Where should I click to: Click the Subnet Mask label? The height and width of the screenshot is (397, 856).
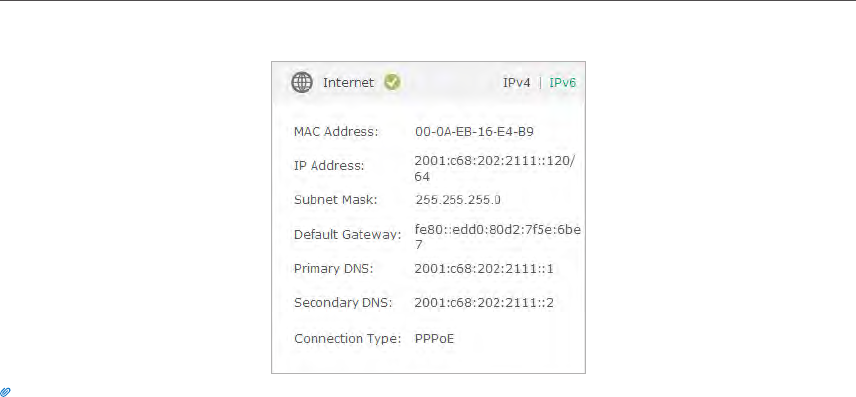[335, 200]
